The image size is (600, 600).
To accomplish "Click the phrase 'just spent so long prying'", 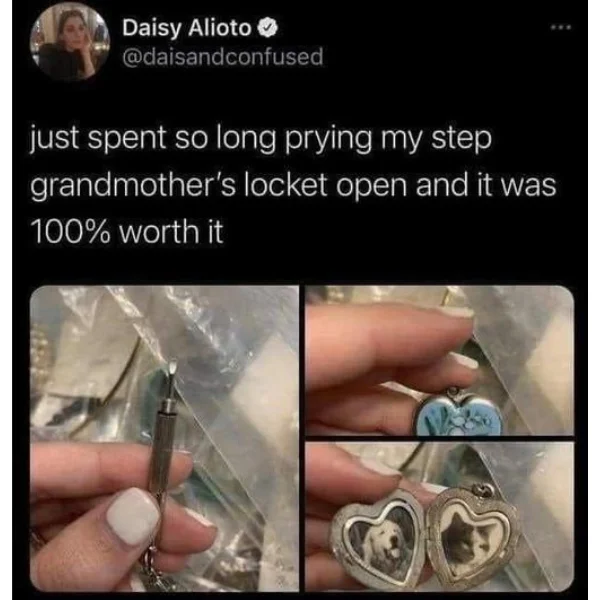I will [201, 139].
